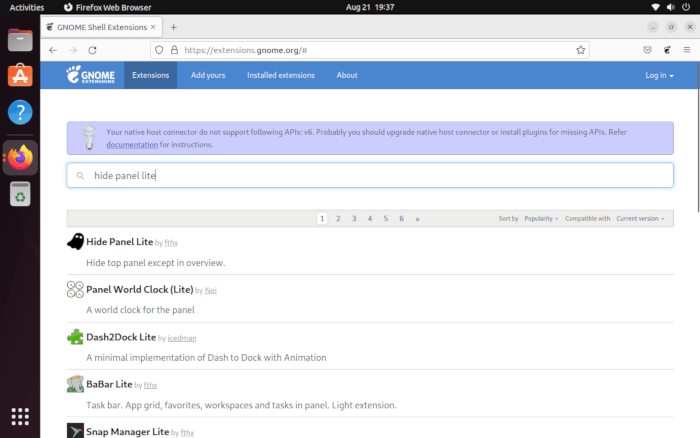Open the Dash2Dock Lite extension
Screen dimensions: 700x438
[121, 337]
